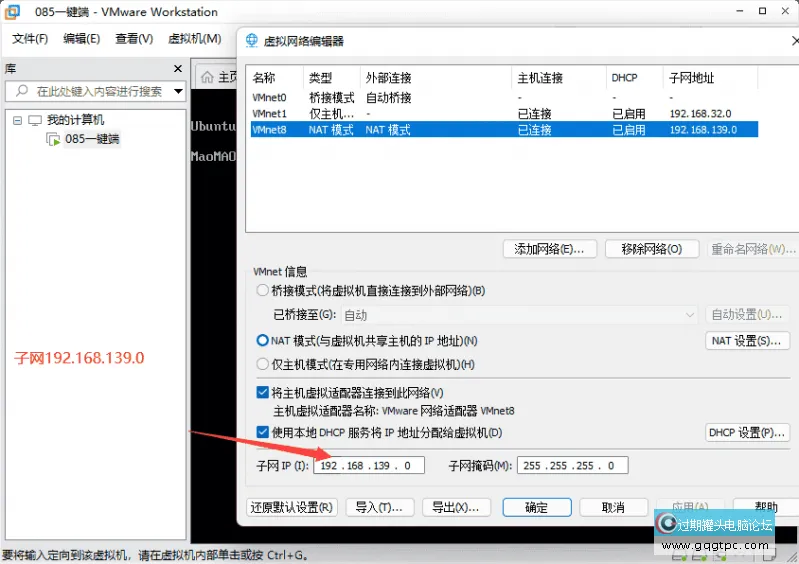Select NAT 模式 radio button

point(262,340)
